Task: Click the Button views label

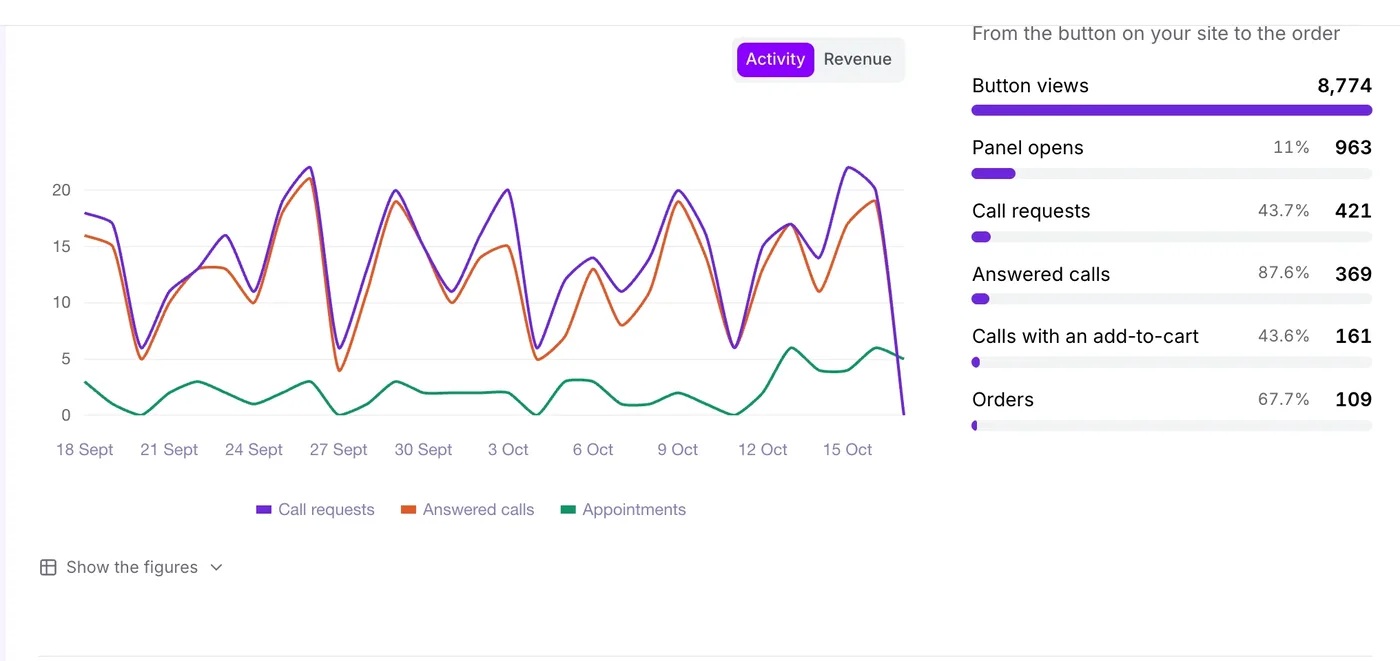Action: click(1030, 85)
